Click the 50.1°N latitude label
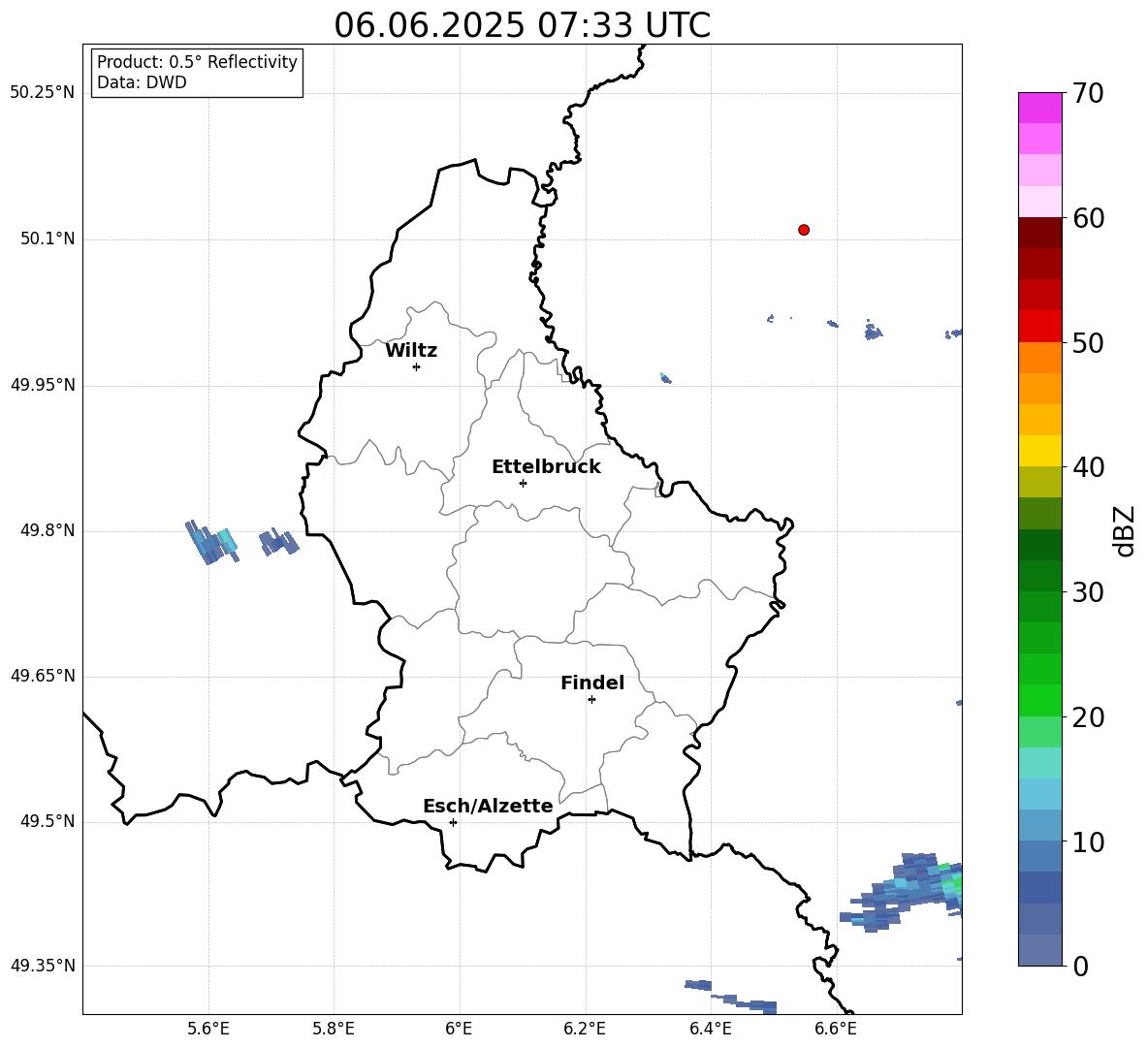1148x1048 pixels. click(x=48, y=238)
